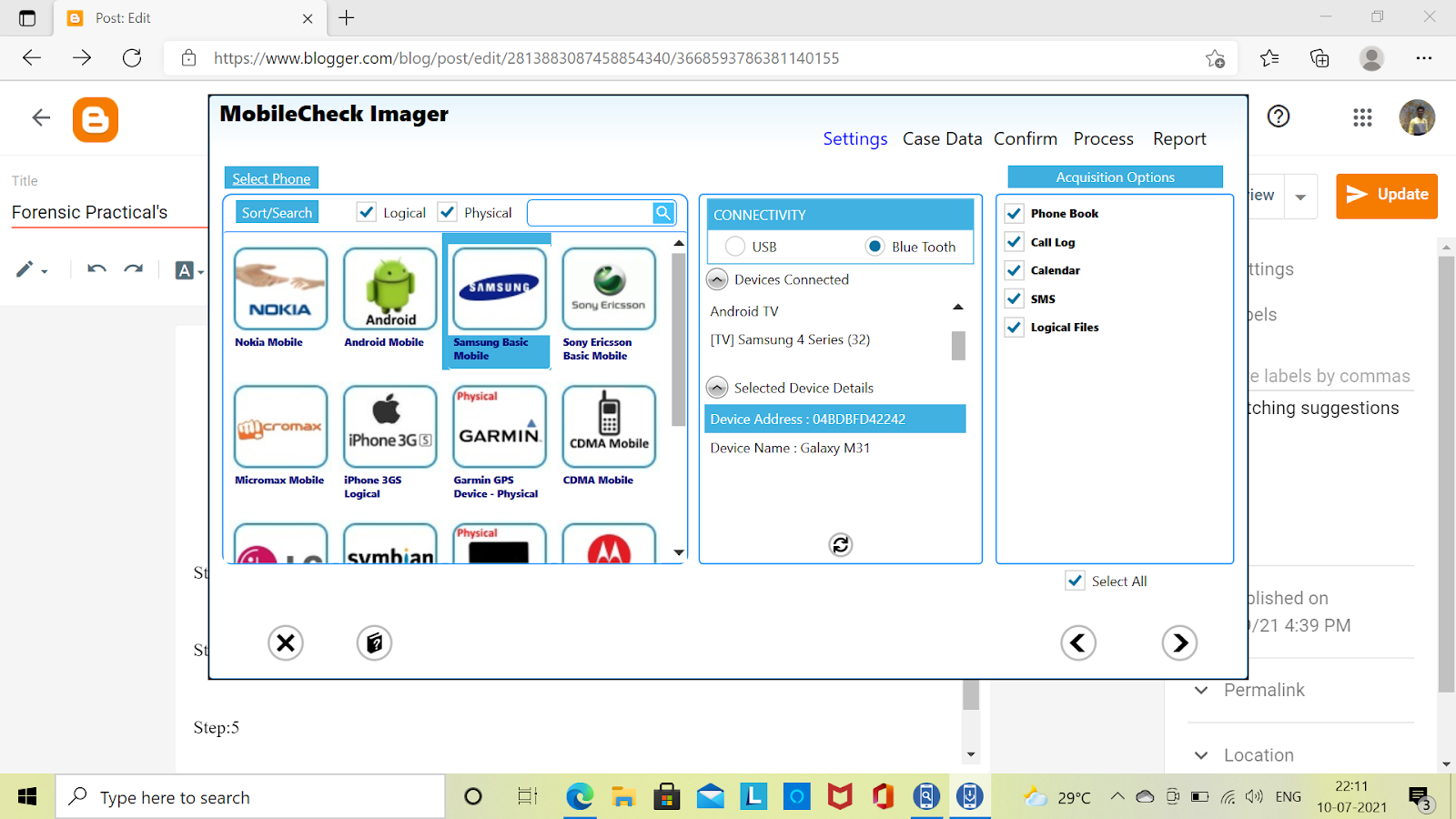Select the Garmin GPS Device Physical icon
Viewport: 1456px width, 819px height.
500,426
